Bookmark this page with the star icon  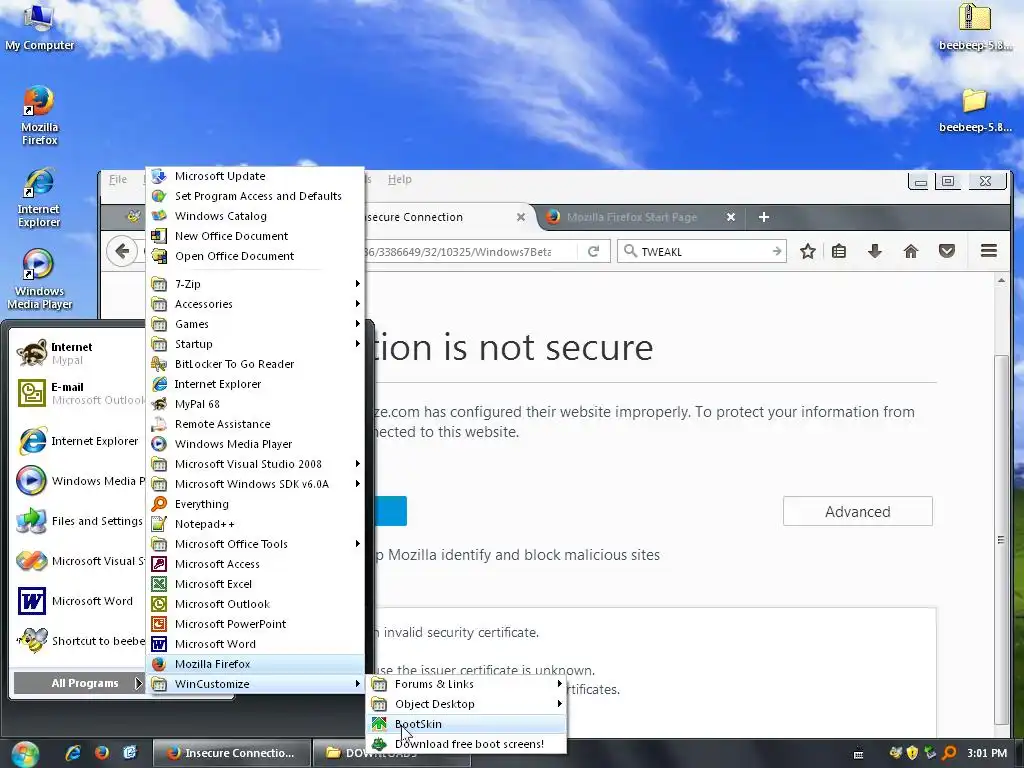click(808, 251)
